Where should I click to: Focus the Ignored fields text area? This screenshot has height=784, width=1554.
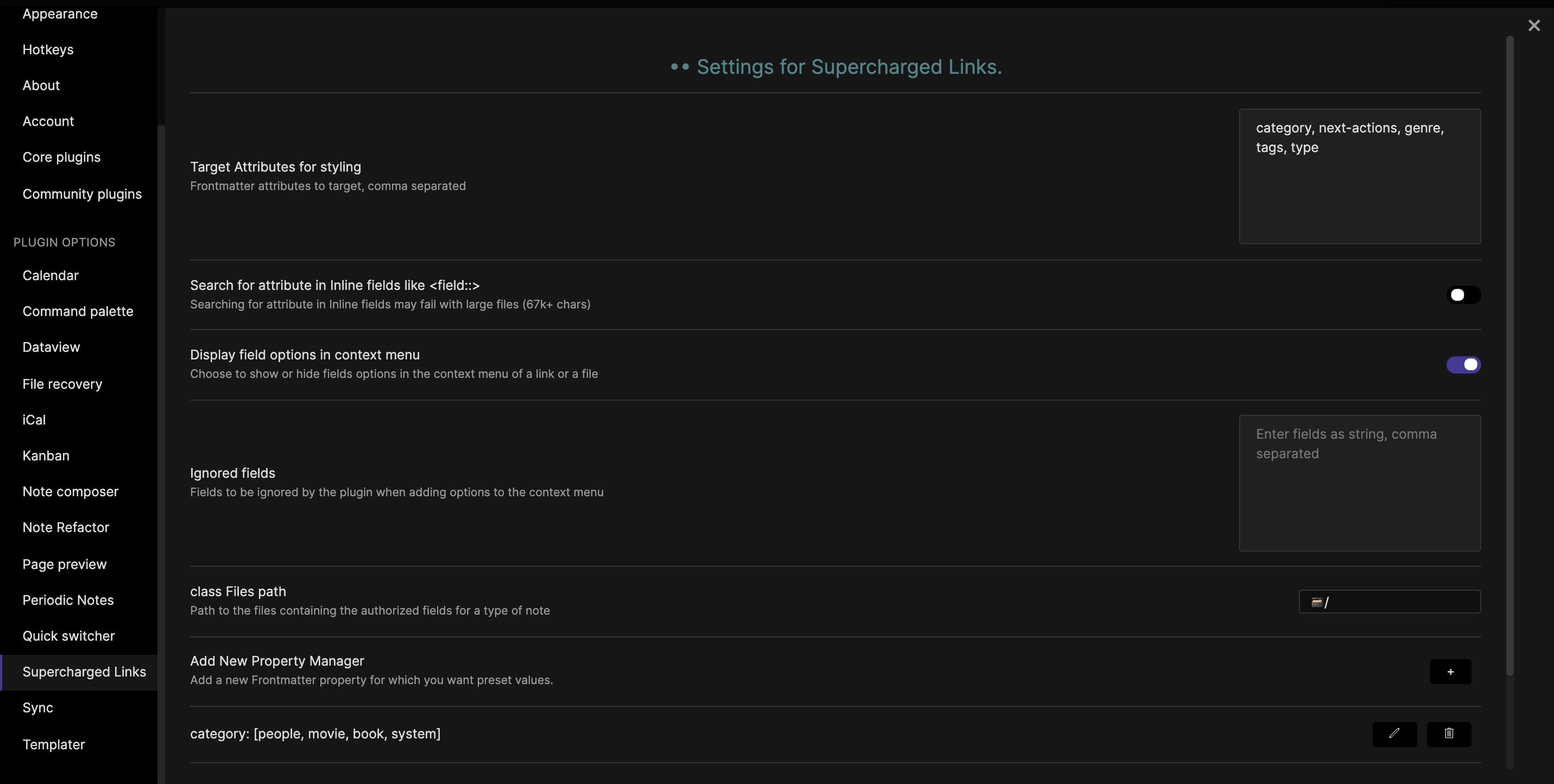[x=1359, y=483]
